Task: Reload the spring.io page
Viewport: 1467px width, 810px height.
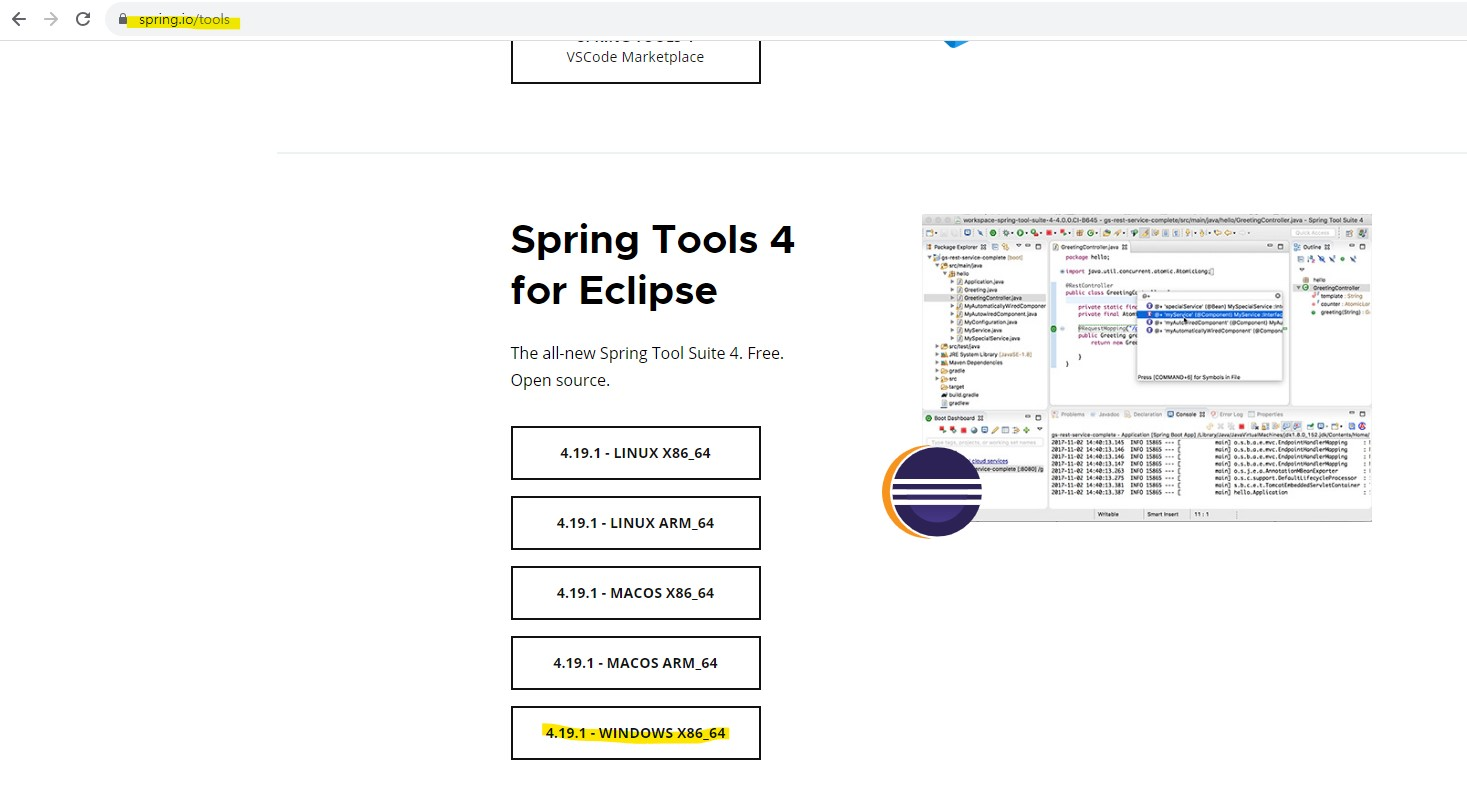Action: [84, 19]
